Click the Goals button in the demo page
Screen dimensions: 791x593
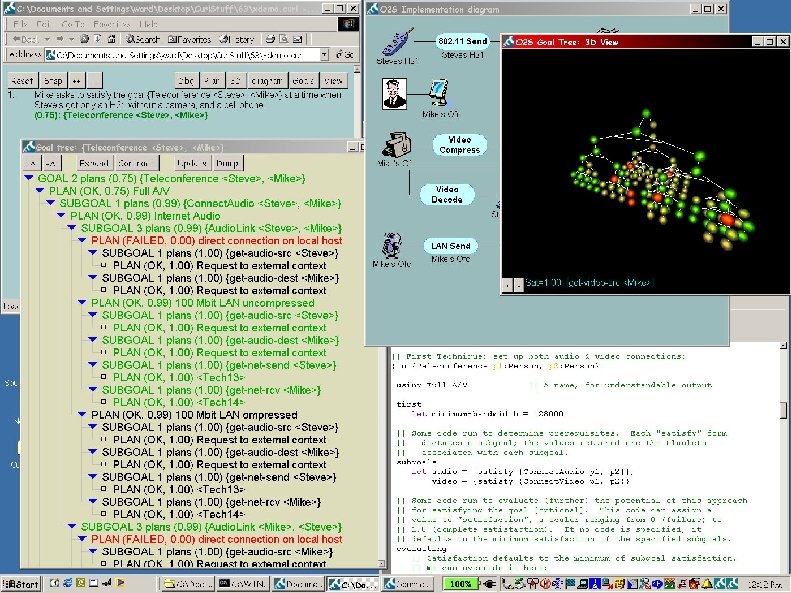coord(303,81)
